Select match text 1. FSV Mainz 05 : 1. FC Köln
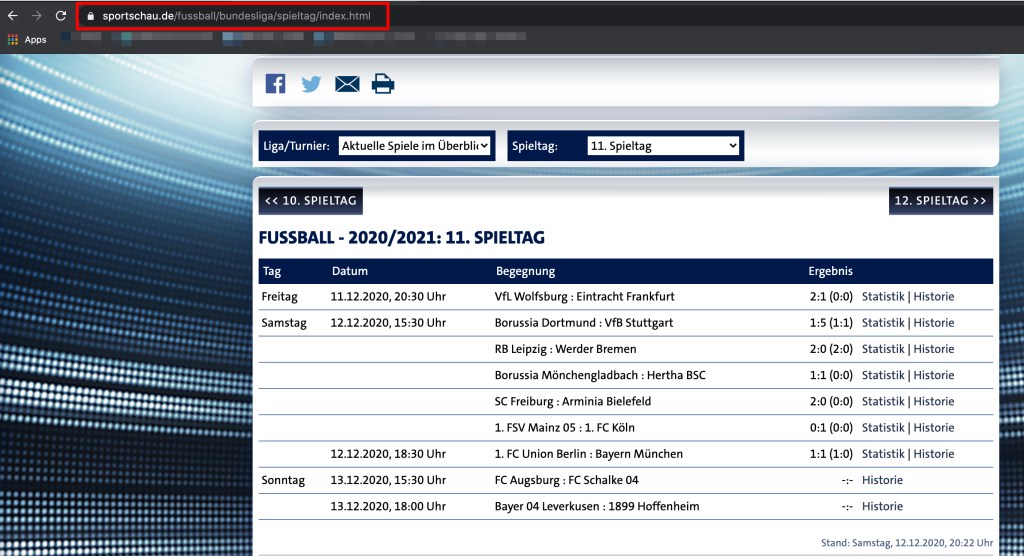 [564, 427]
